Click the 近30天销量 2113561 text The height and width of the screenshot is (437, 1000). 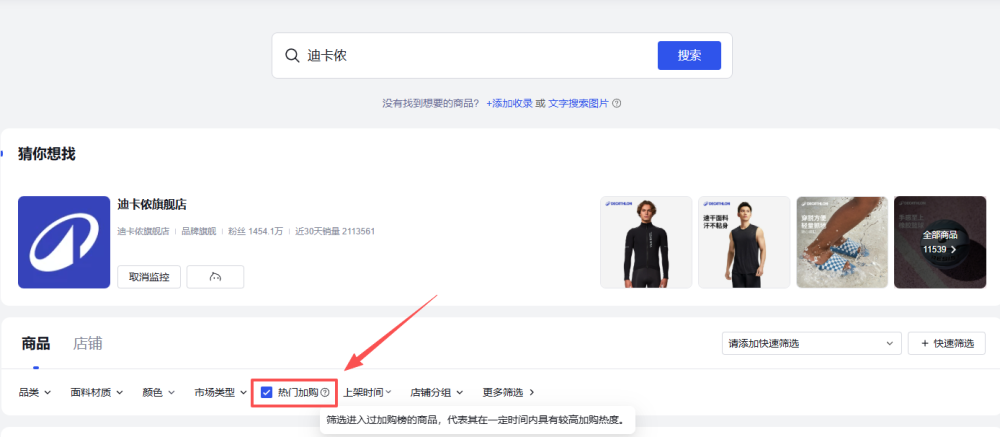(334, 231)
